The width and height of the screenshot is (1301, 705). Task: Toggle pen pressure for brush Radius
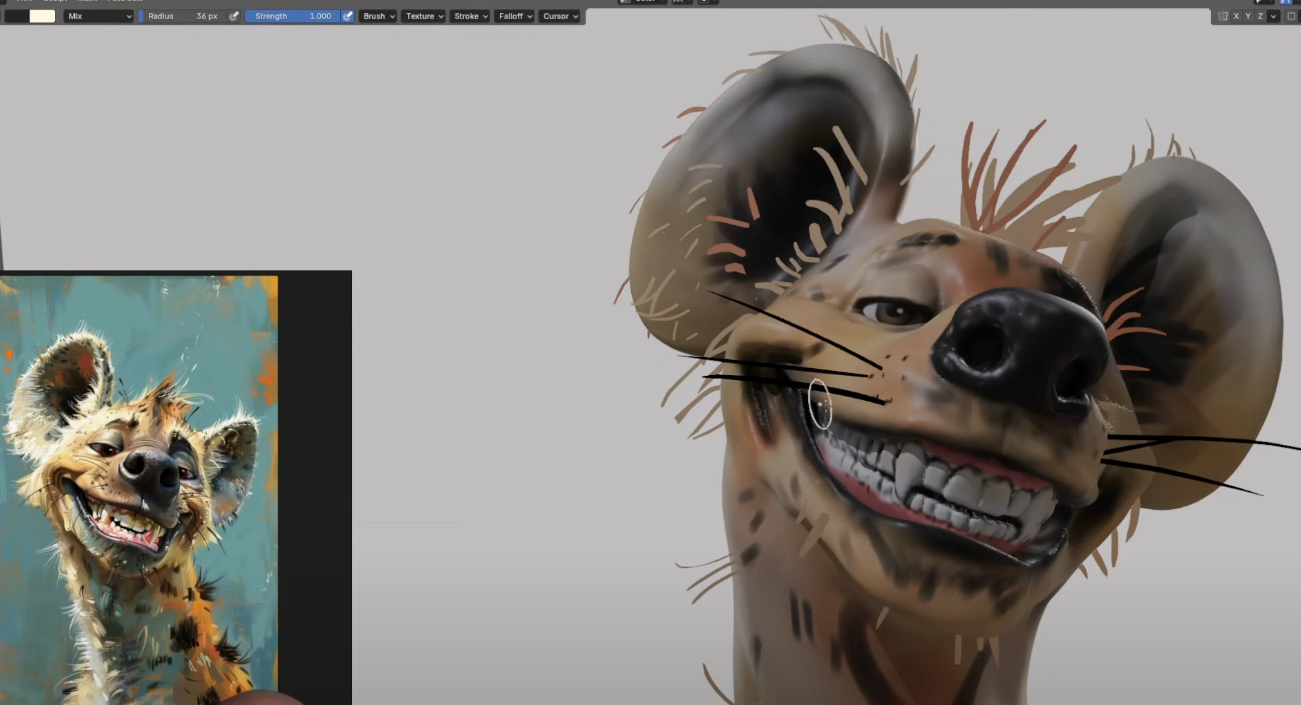(234, 16)
